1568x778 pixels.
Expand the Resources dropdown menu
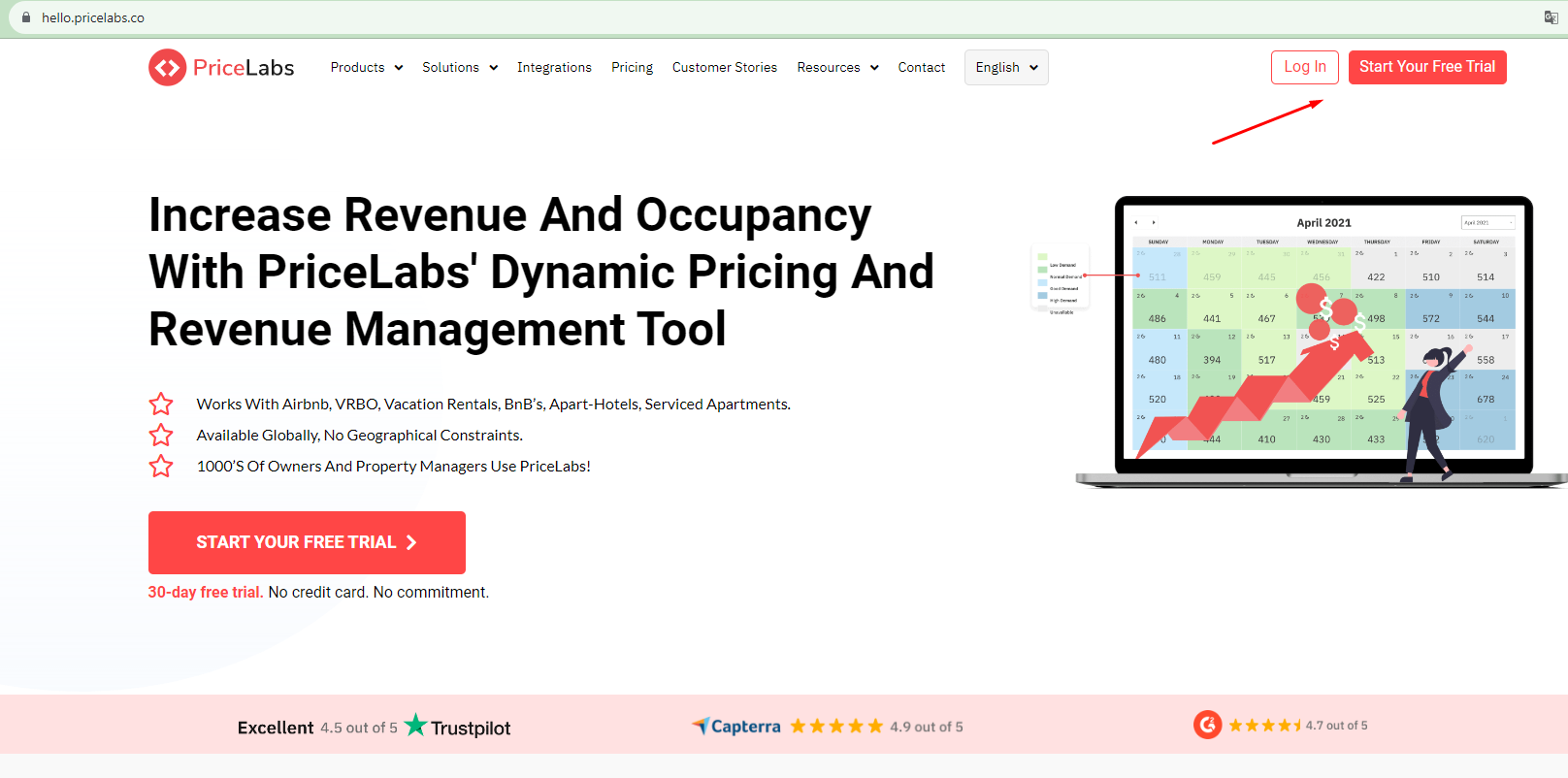[x=838, y=67]
